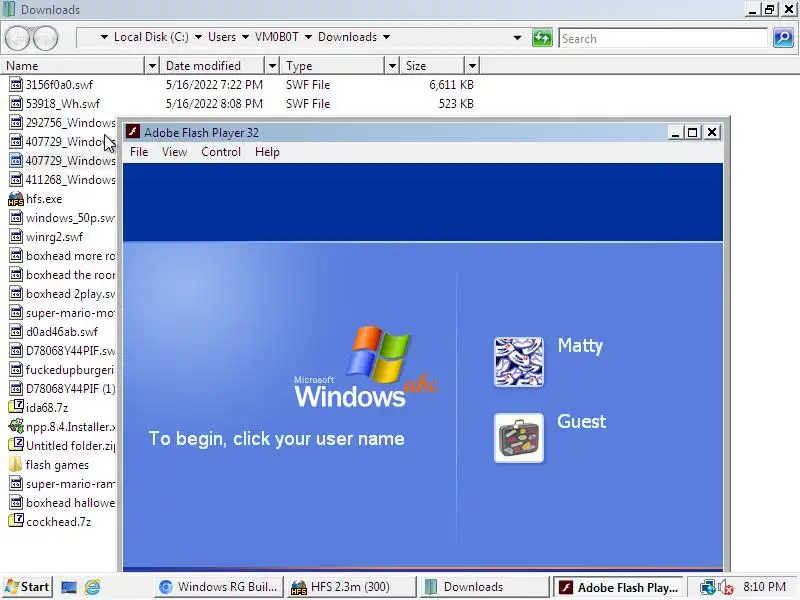The height and width of the screenshot is (600, 800).
Task: Switch to Windows RG Buil... taskbar button
Action: (218, 587)
